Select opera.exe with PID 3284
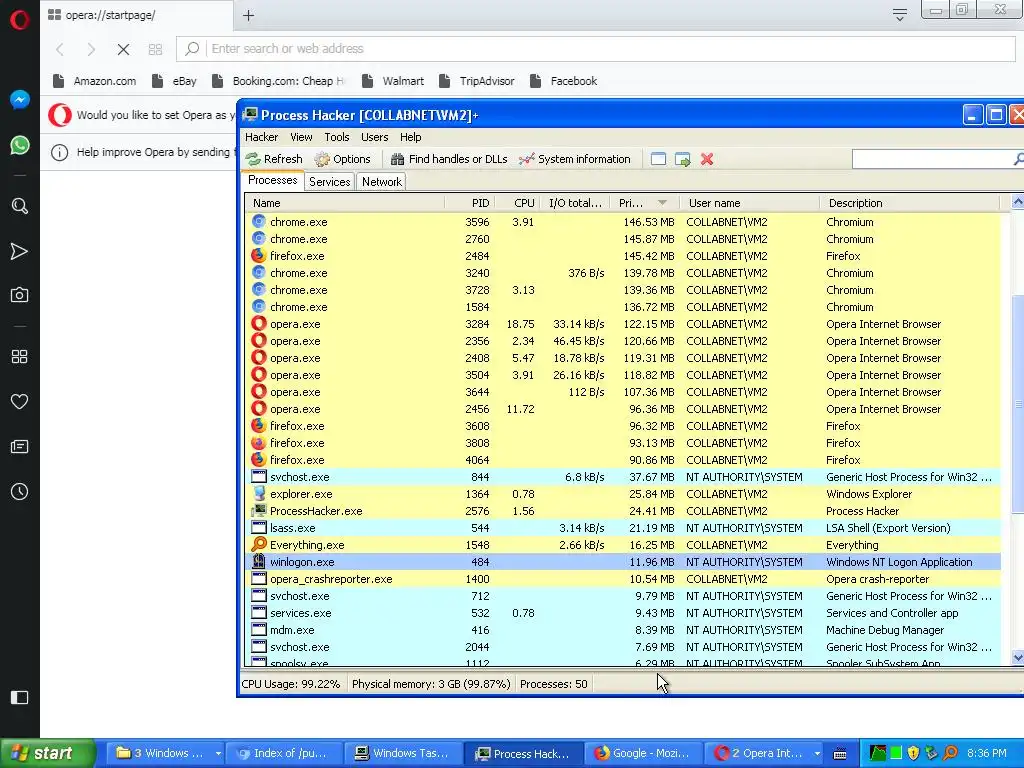This screenshot has height=768, width=1024. tap(623, 324)
